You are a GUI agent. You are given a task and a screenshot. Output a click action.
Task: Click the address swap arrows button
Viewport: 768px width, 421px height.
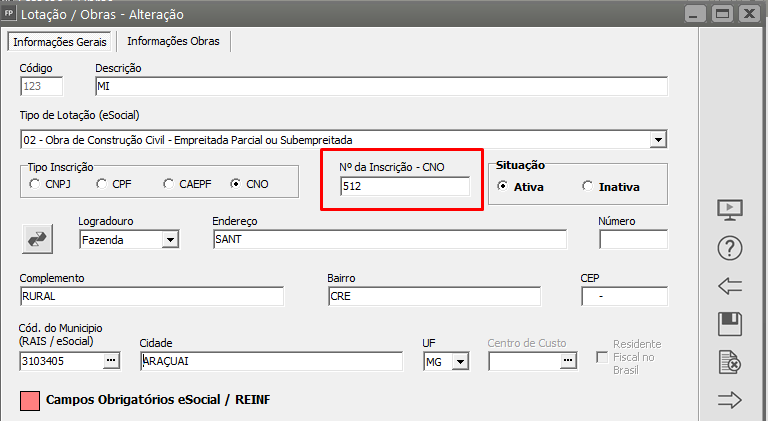(37, 239)
